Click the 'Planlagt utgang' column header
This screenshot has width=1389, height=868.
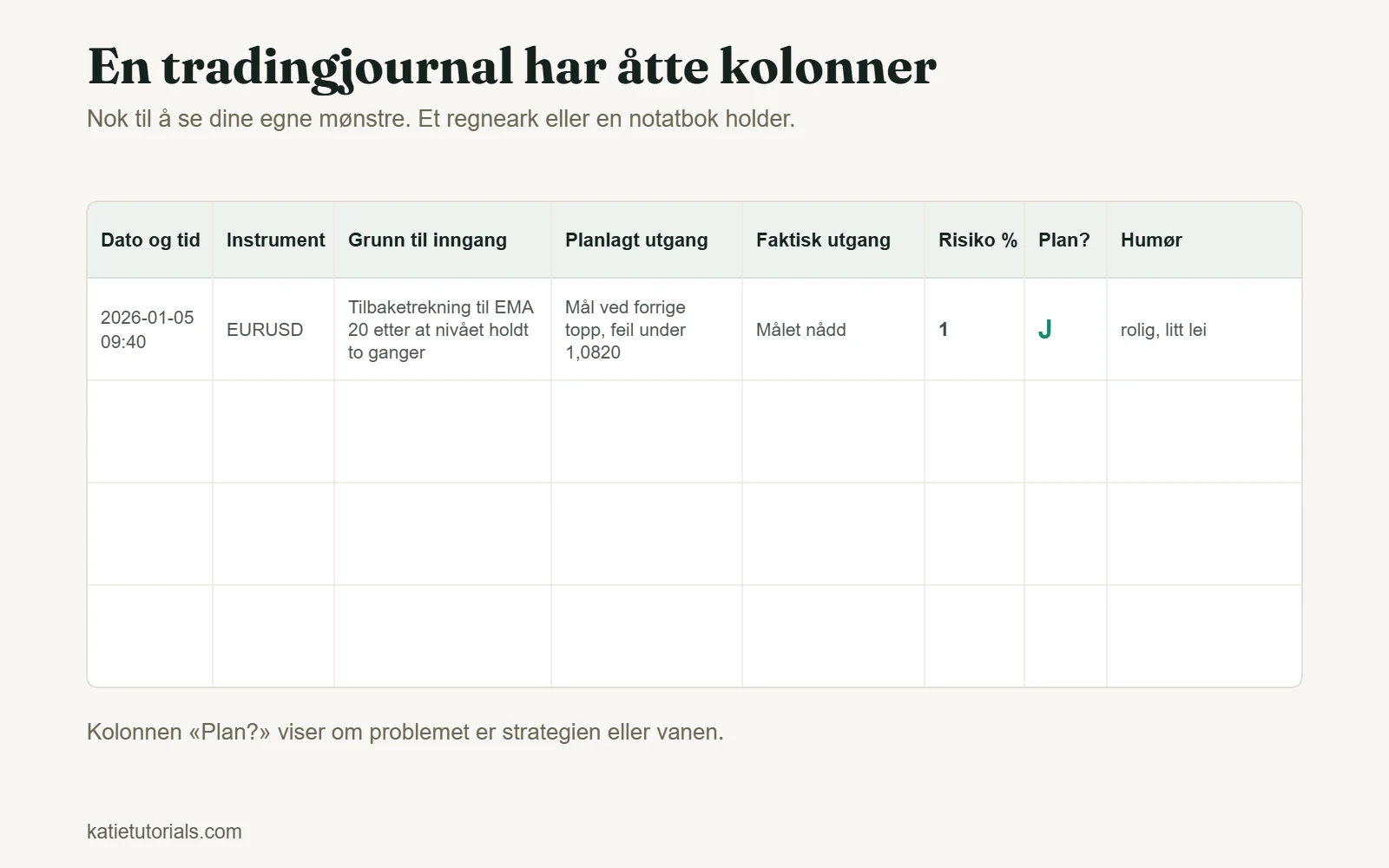[647, 240]
